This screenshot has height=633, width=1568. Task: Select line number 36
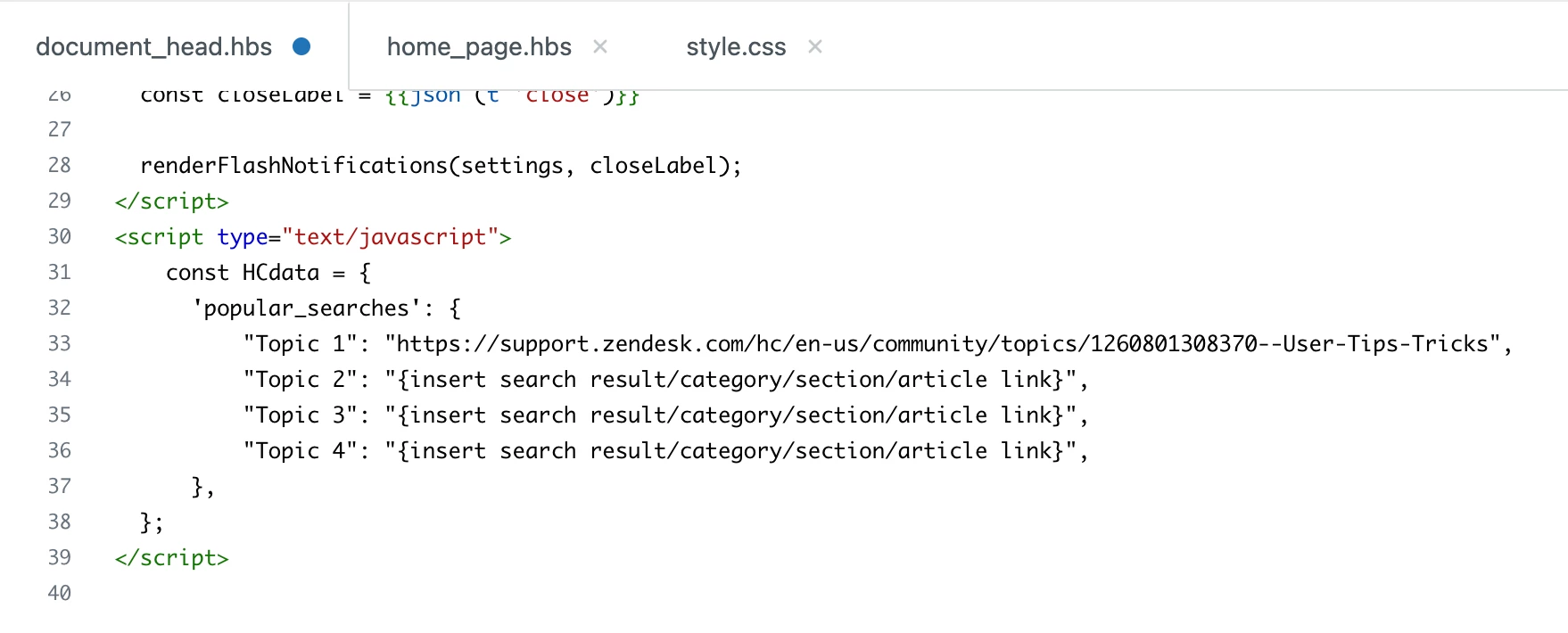pyautogui.click(x=60, y=450)
